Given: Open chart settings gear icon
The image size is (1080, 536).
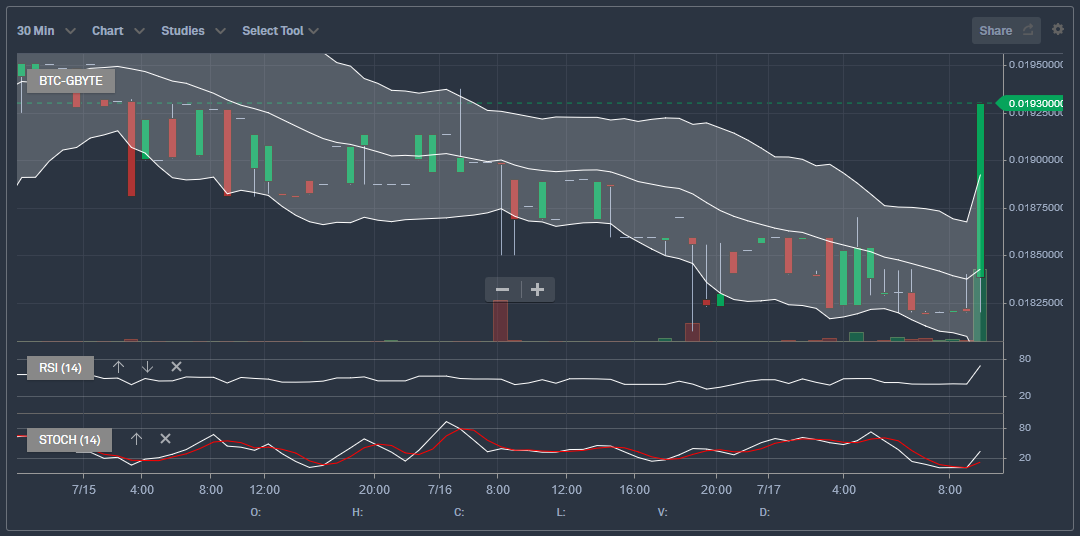Looking at the screenshot, I should [1058, 29].
